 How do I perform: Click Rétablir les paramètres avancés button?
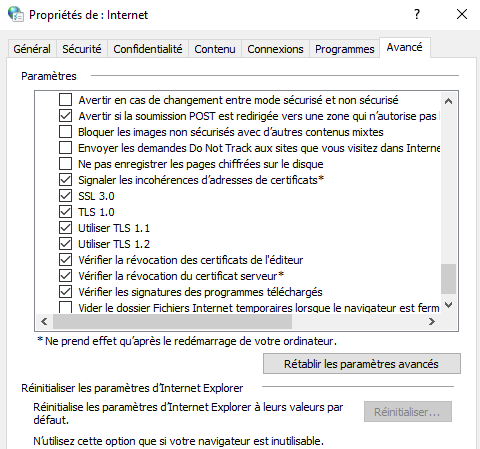click(362, 364)
